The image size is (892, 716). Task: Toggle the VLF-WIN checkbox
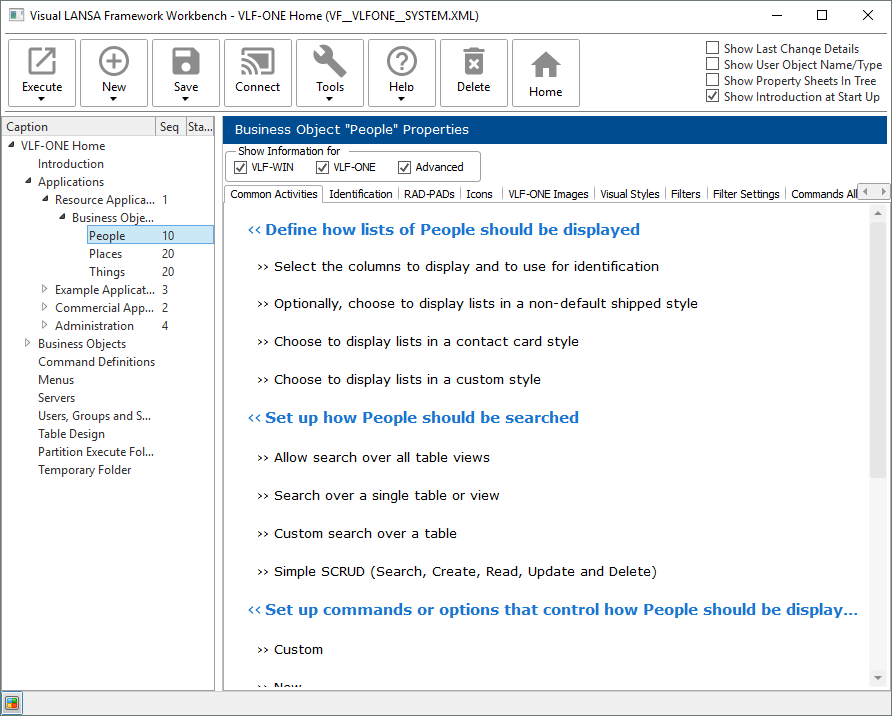241,167
